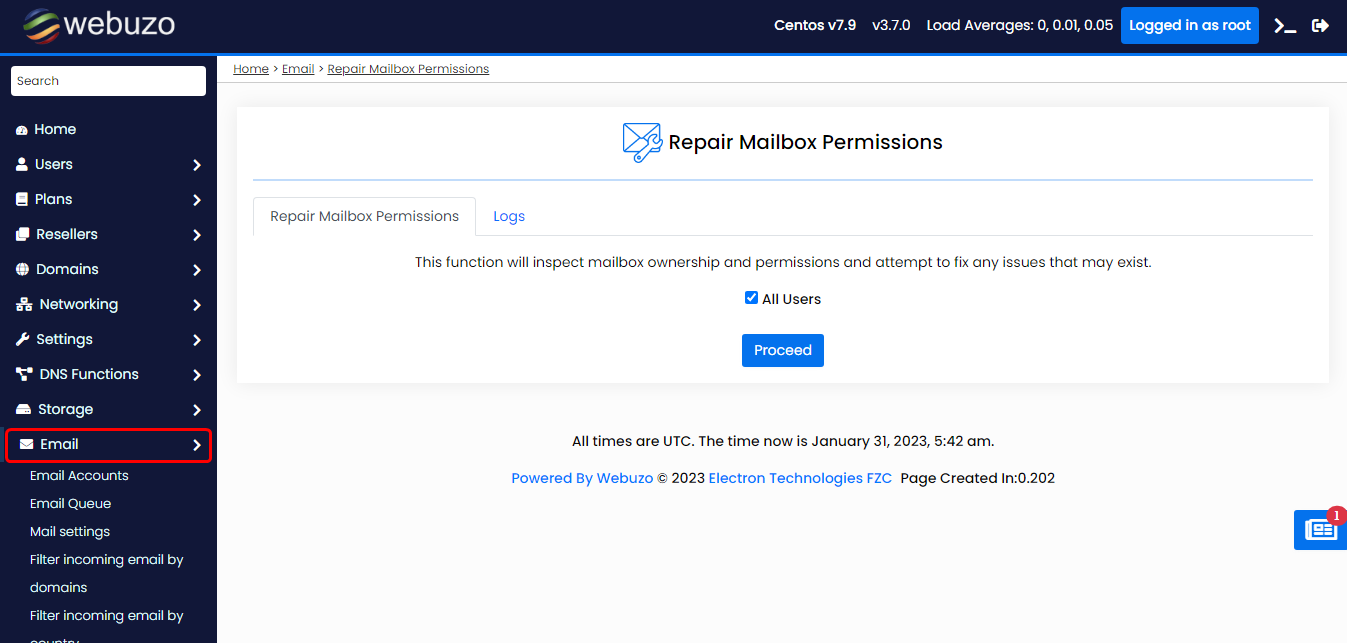
Task: Uncheck the All Users checkbox
Action: click(x=751, y=297)
